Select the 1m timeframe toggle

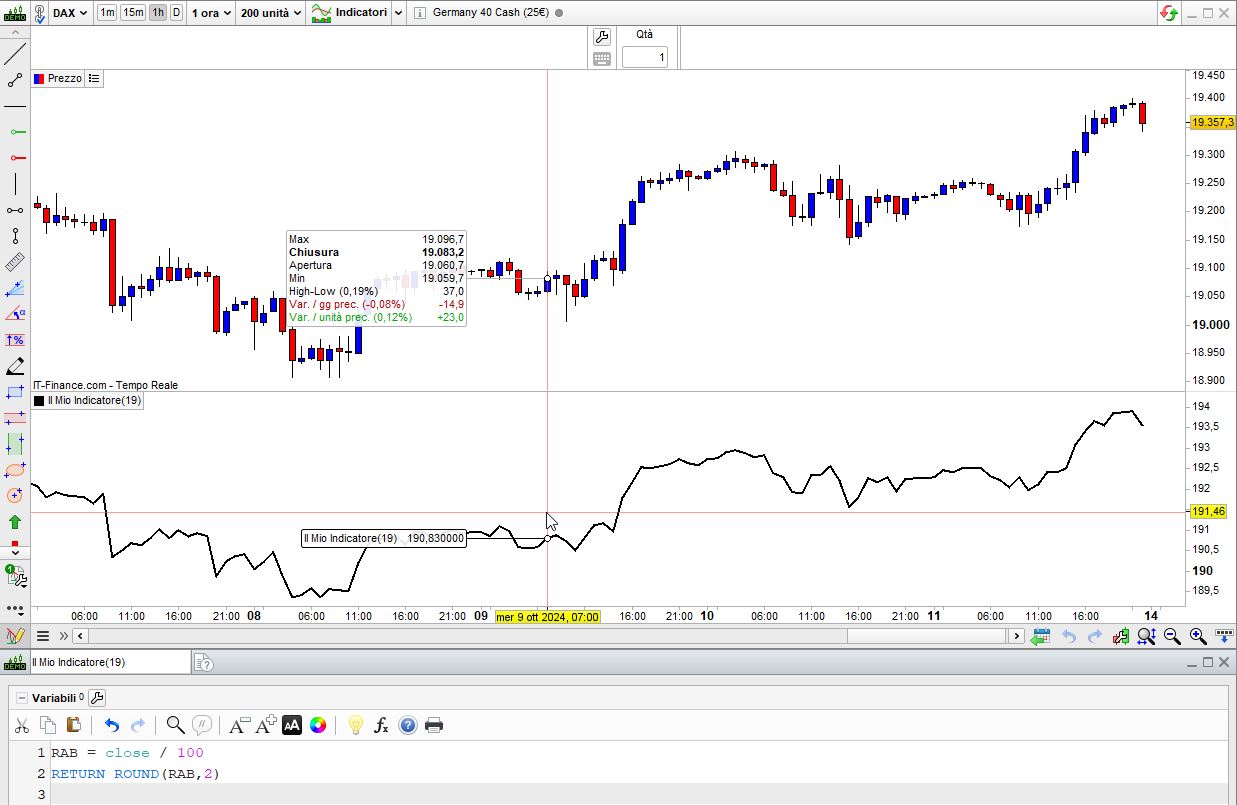(107, 13)
